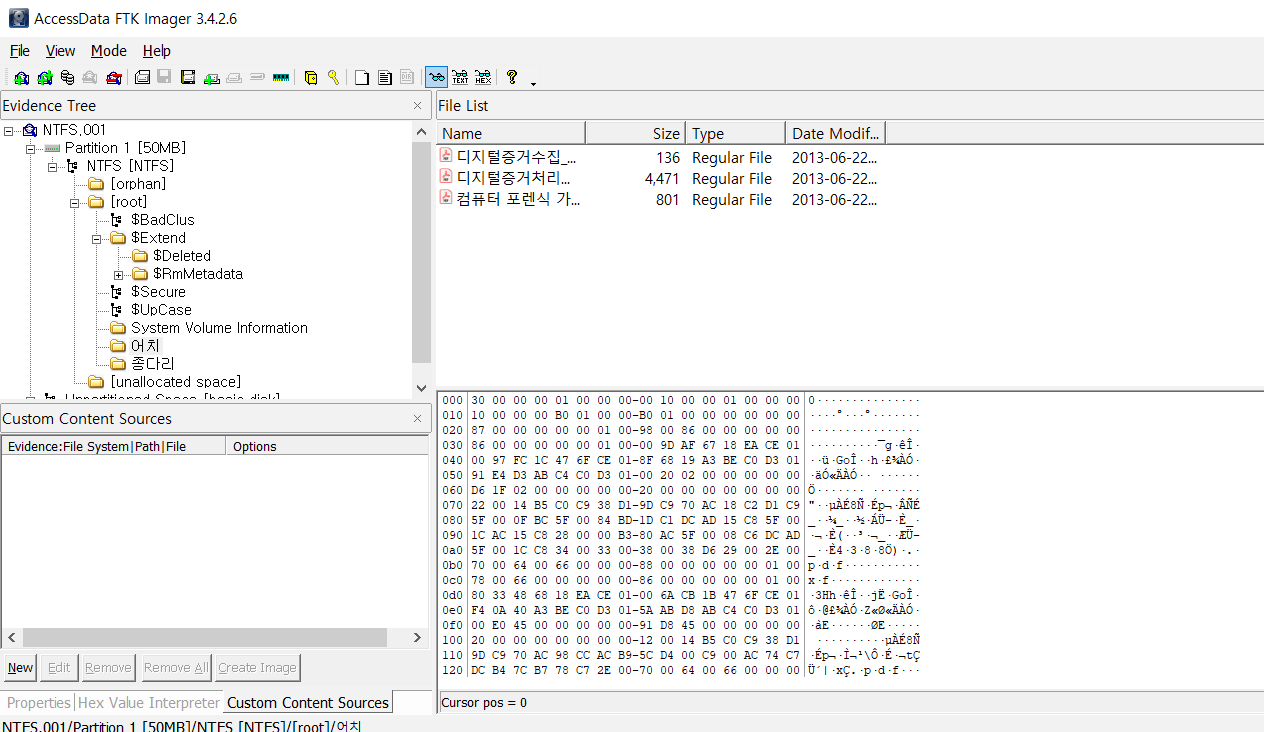Image resolution: width=1264 pixels, height=732 pixels.
Task: Select System Volume Information folder
Action: [219, 328]
